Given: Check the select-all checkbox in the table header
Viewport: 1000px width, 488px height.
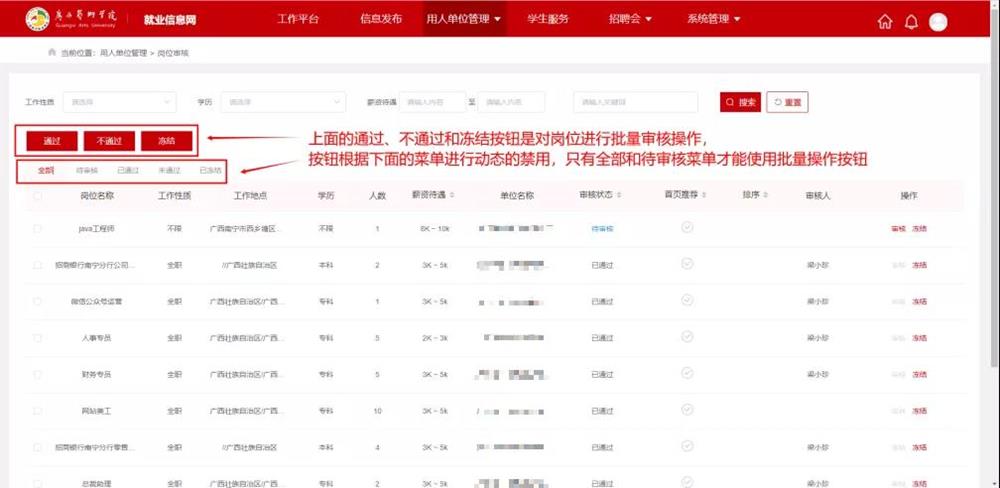Looking at the screenshot, I should [38, 196].
